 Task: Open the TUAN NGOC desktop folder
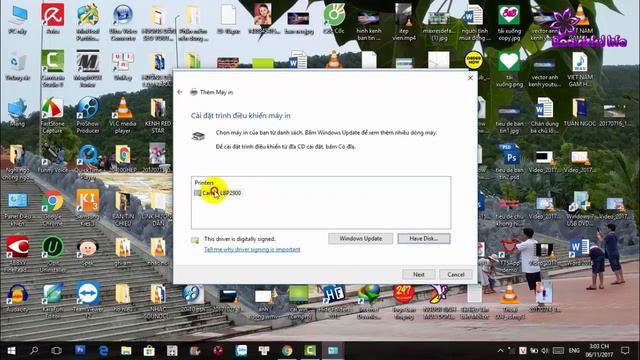580,113
